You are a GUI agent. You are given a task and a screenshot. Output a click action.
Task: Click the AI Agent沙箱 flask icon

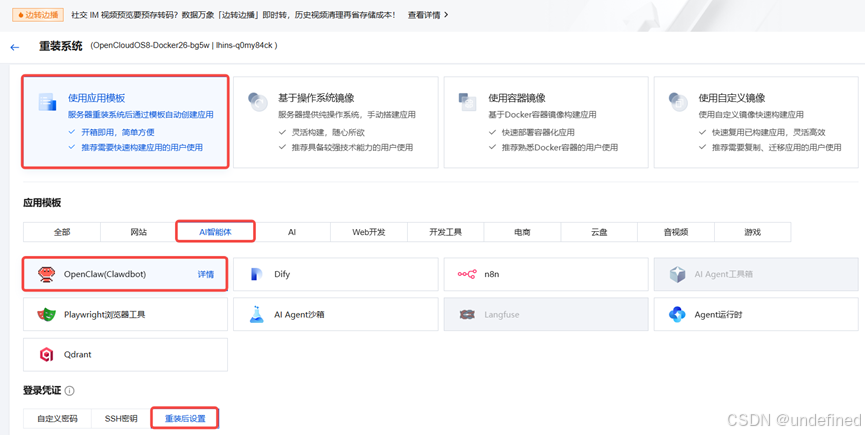pyautogui.click(x=257, y=314)
